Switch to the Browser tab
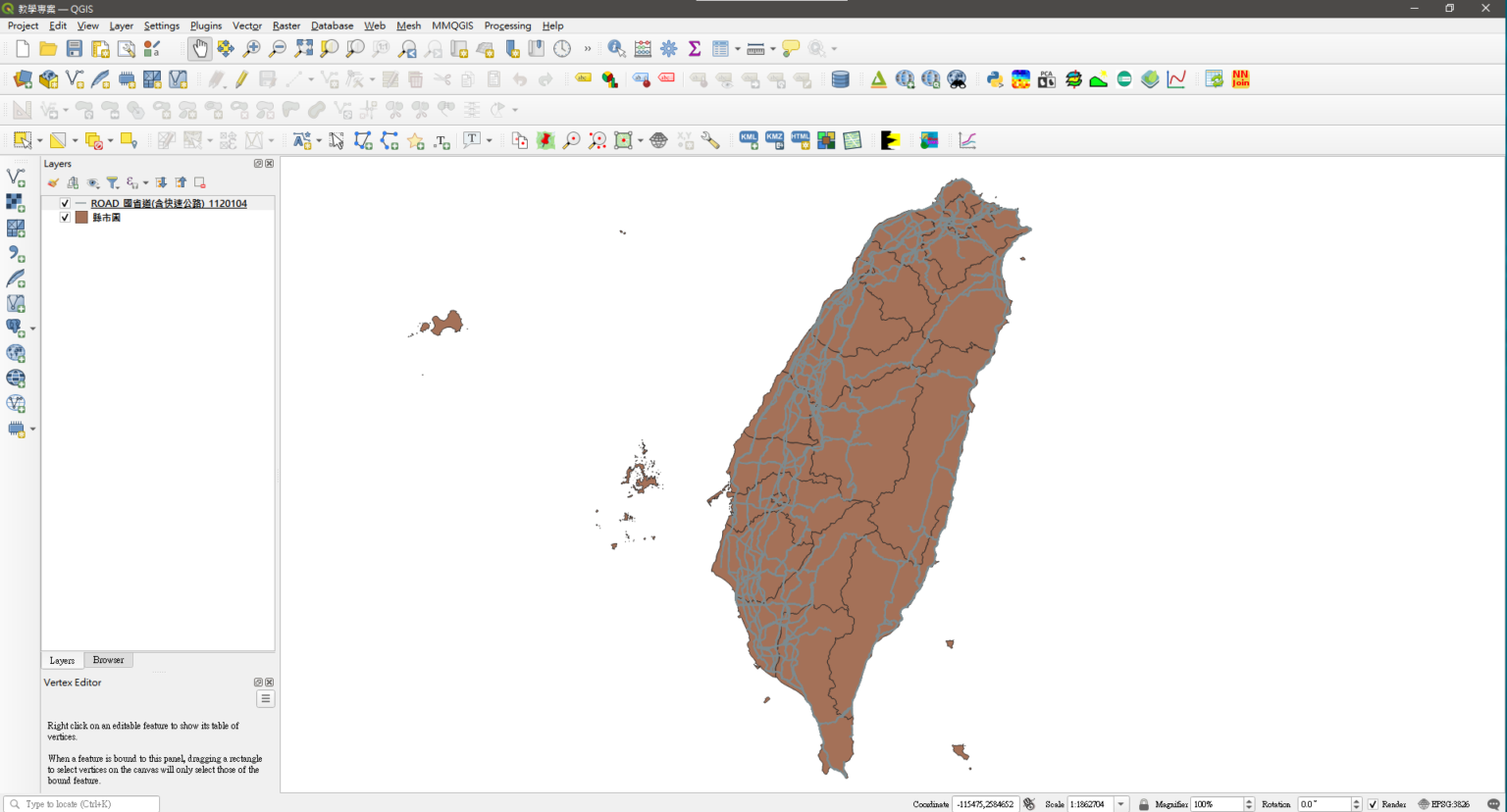This screenshot has height=812, width=1507. (108, 660)
